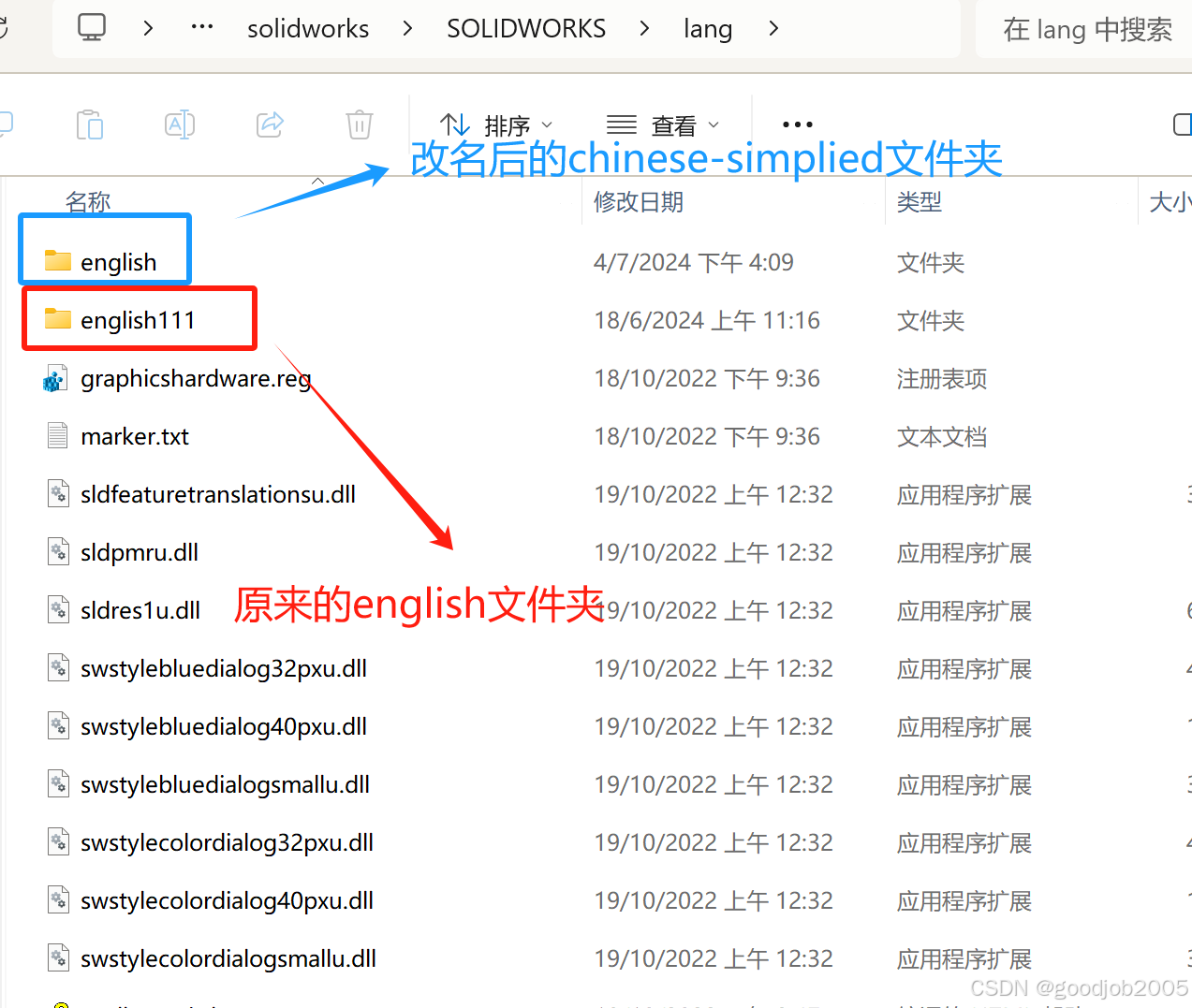Click 应用程序扩展 type in sldpmru.dll row
Image resolution: width=1192 pixels, height=1008 pixels.
964,552
